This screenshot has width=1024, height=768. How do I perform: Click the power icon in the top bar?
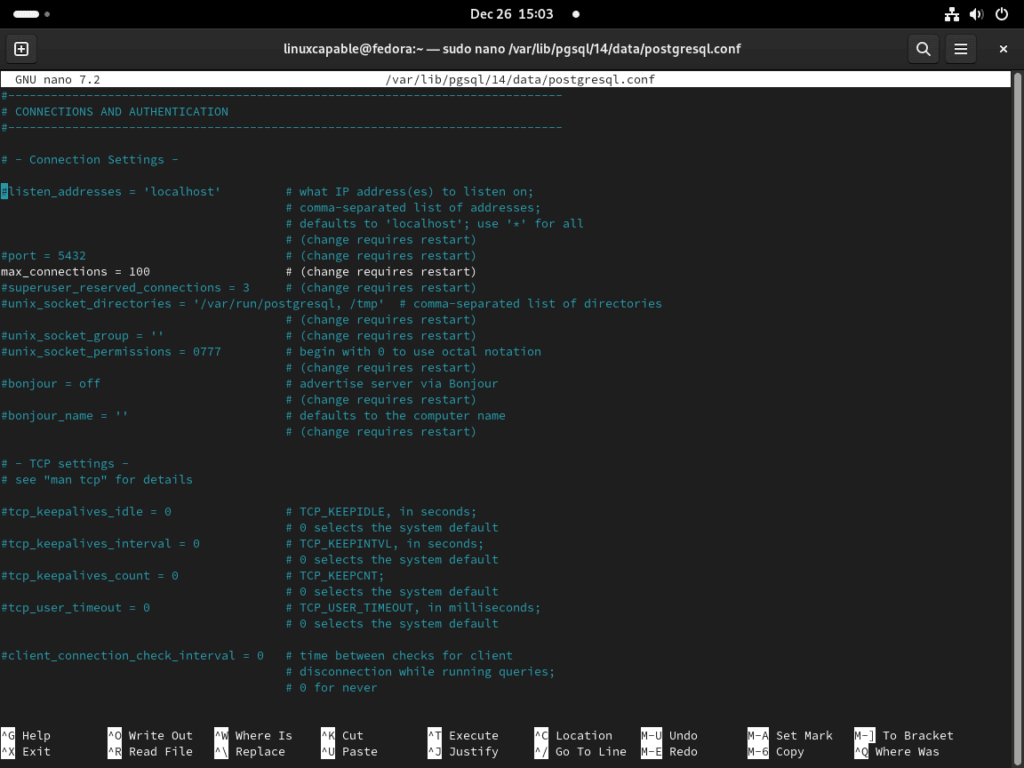pos(1003,14)
